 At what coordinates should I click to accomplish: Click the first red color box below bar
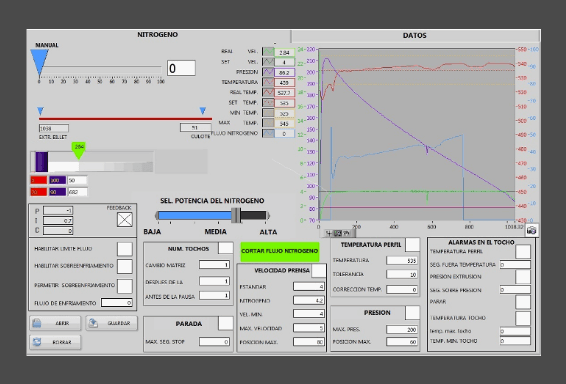[x=39, y=180]
